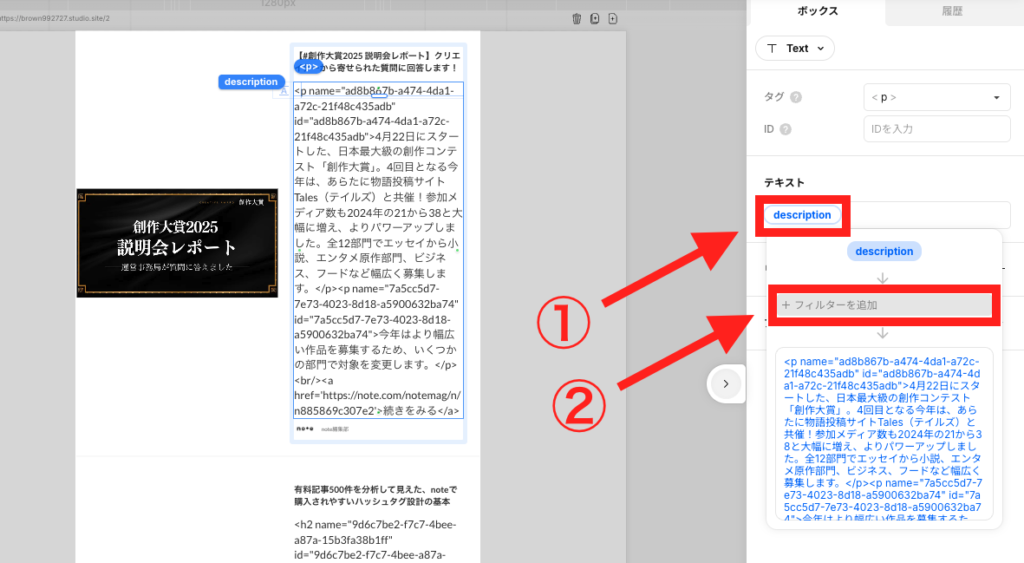Image resolution: width=1024 pixels, height=563 pixels.
Task: Click the description chip in テキスト field
Action: (802, 215)
